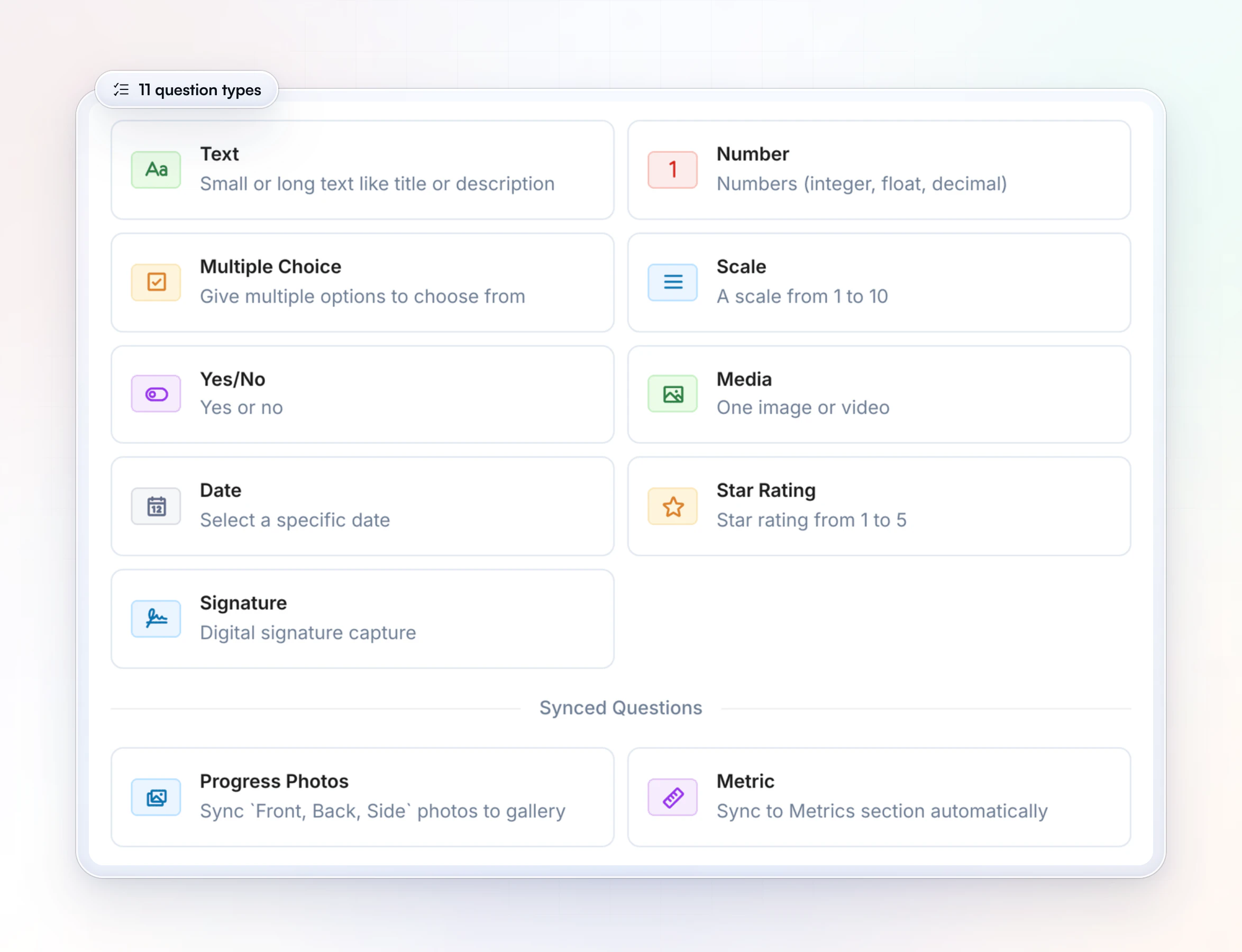Click the 11 question types label text
This screenshot has height=952, width=1242.
200,89
